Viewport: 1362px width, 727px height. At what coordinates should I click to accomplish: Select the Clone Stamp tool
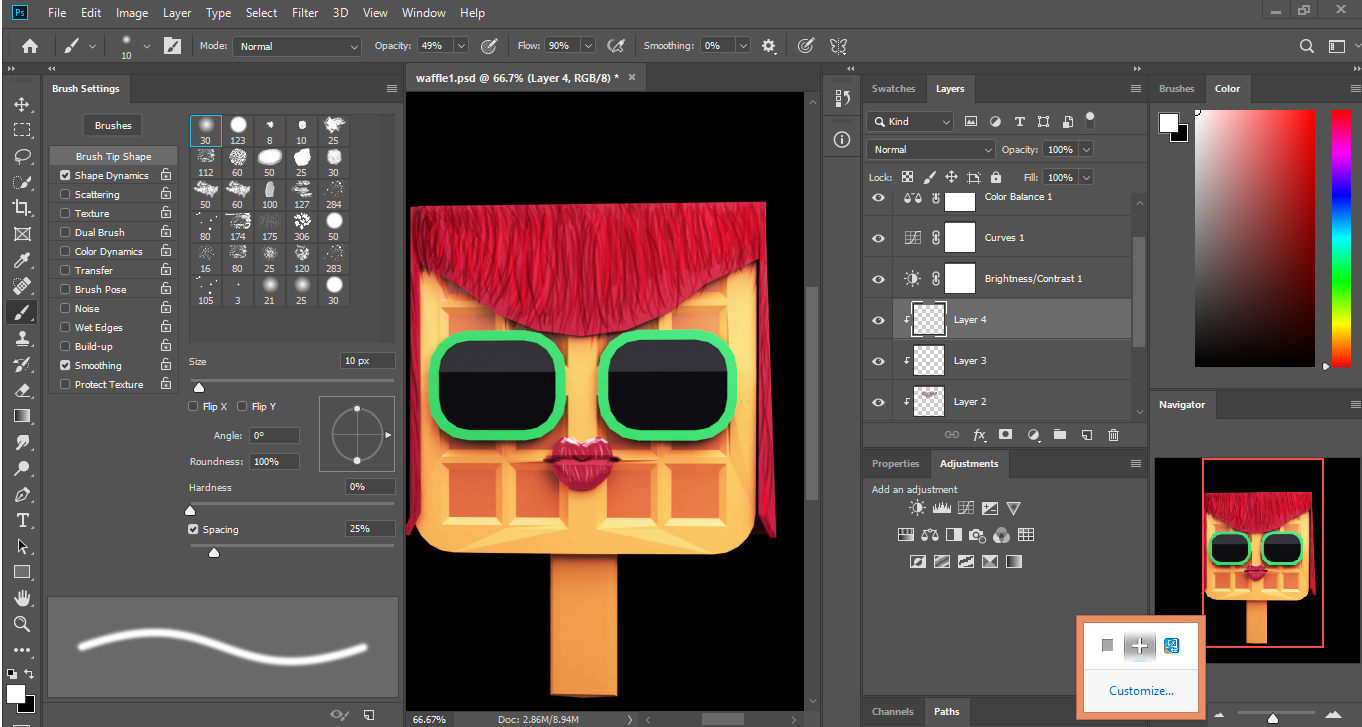click(21, 337)
